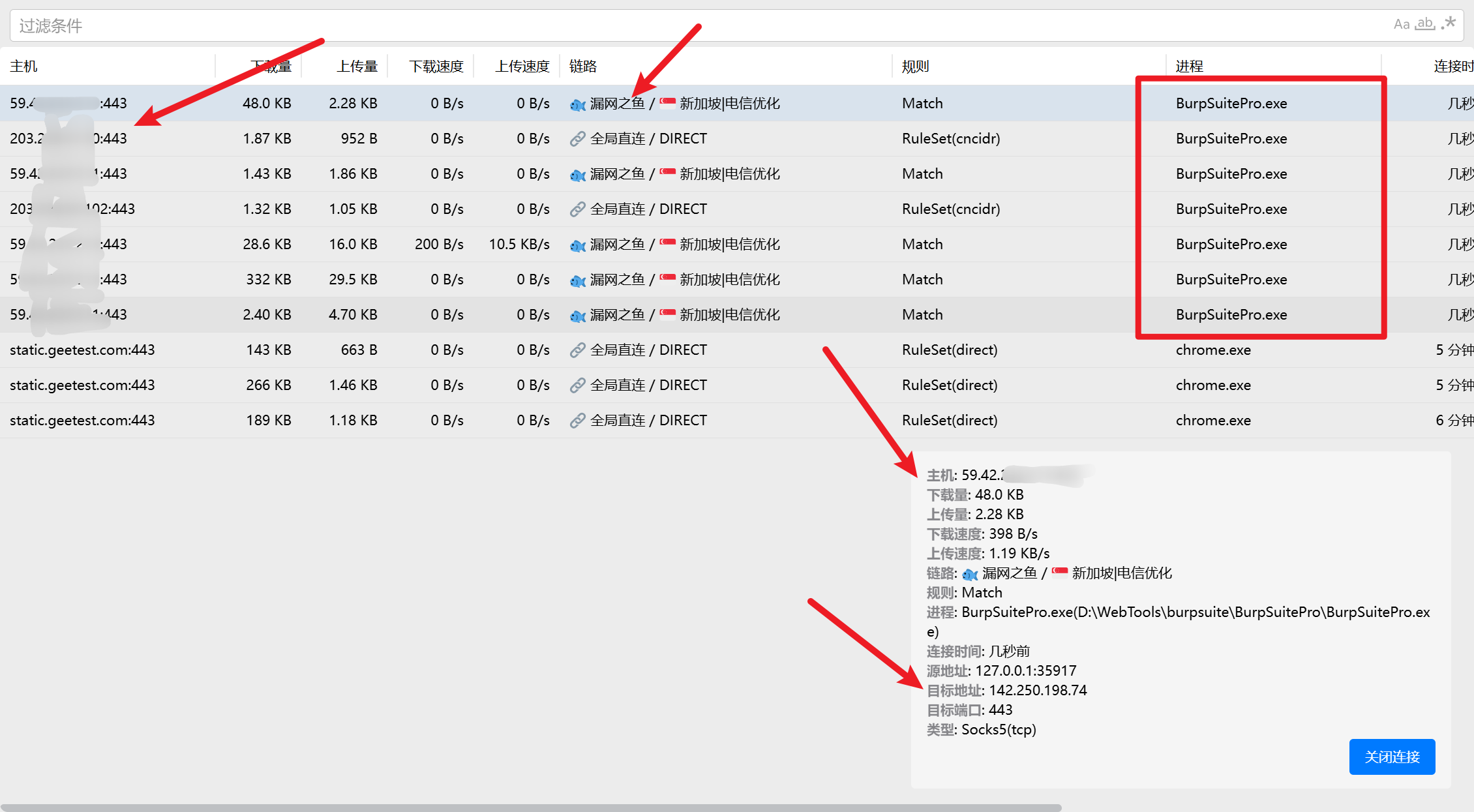
Task: Click Singapore flag icon in the 1.43 KB row
Action: pos(667,173)
